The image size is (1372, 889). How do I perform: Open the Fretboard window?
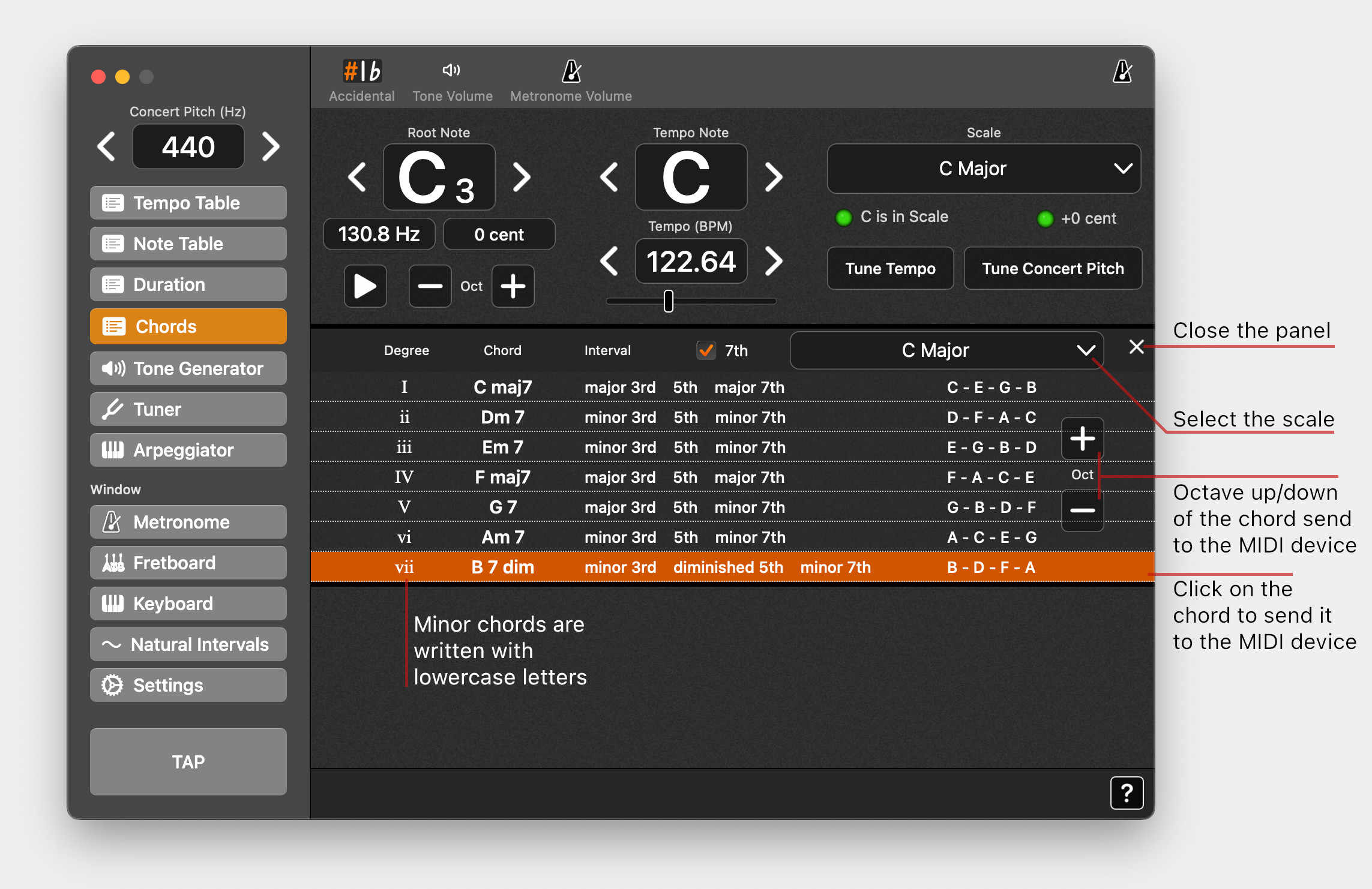(188, 563)
